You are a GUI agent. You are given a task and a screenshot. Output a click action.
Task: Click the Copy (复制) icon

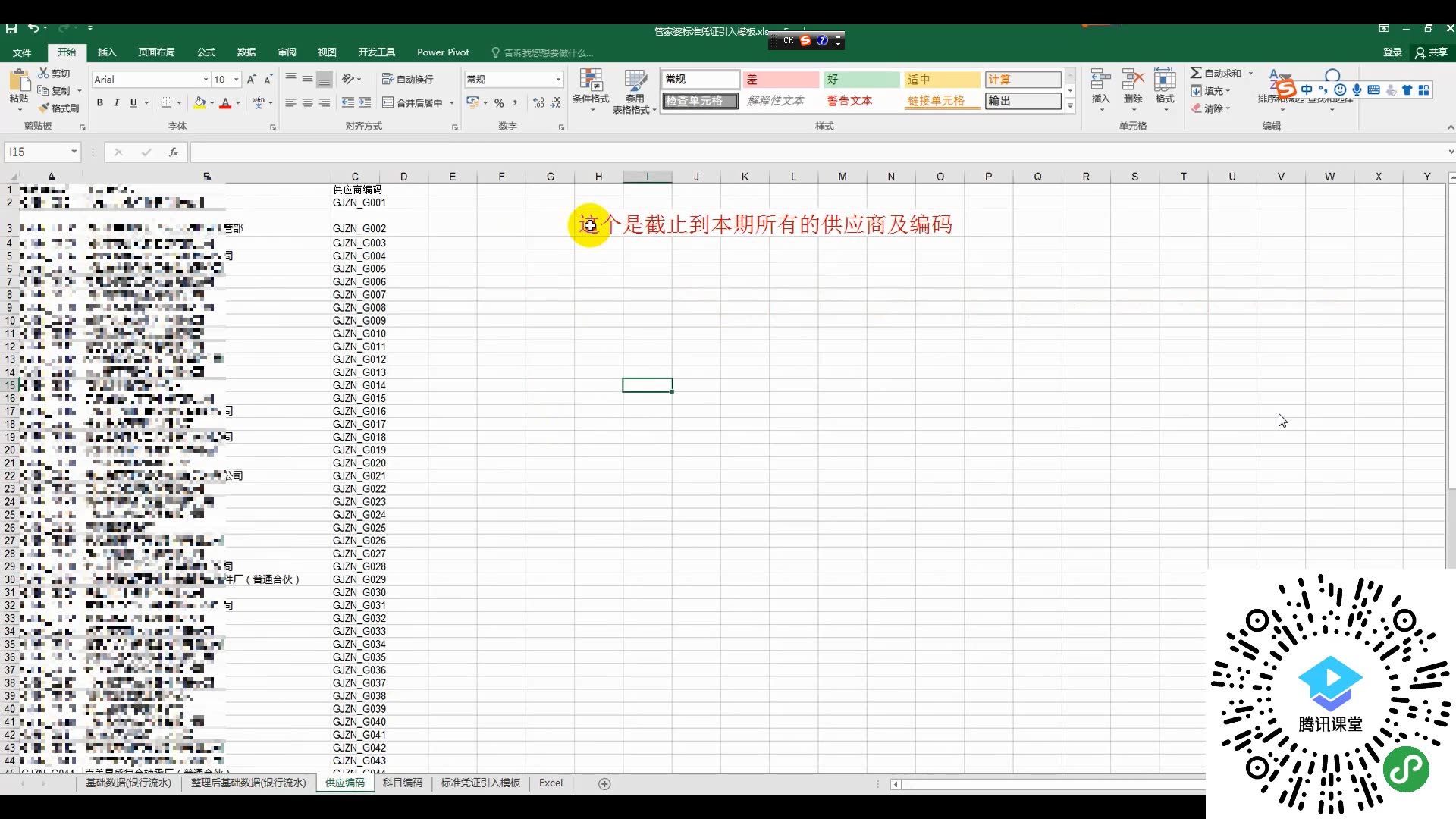point(44,90)
